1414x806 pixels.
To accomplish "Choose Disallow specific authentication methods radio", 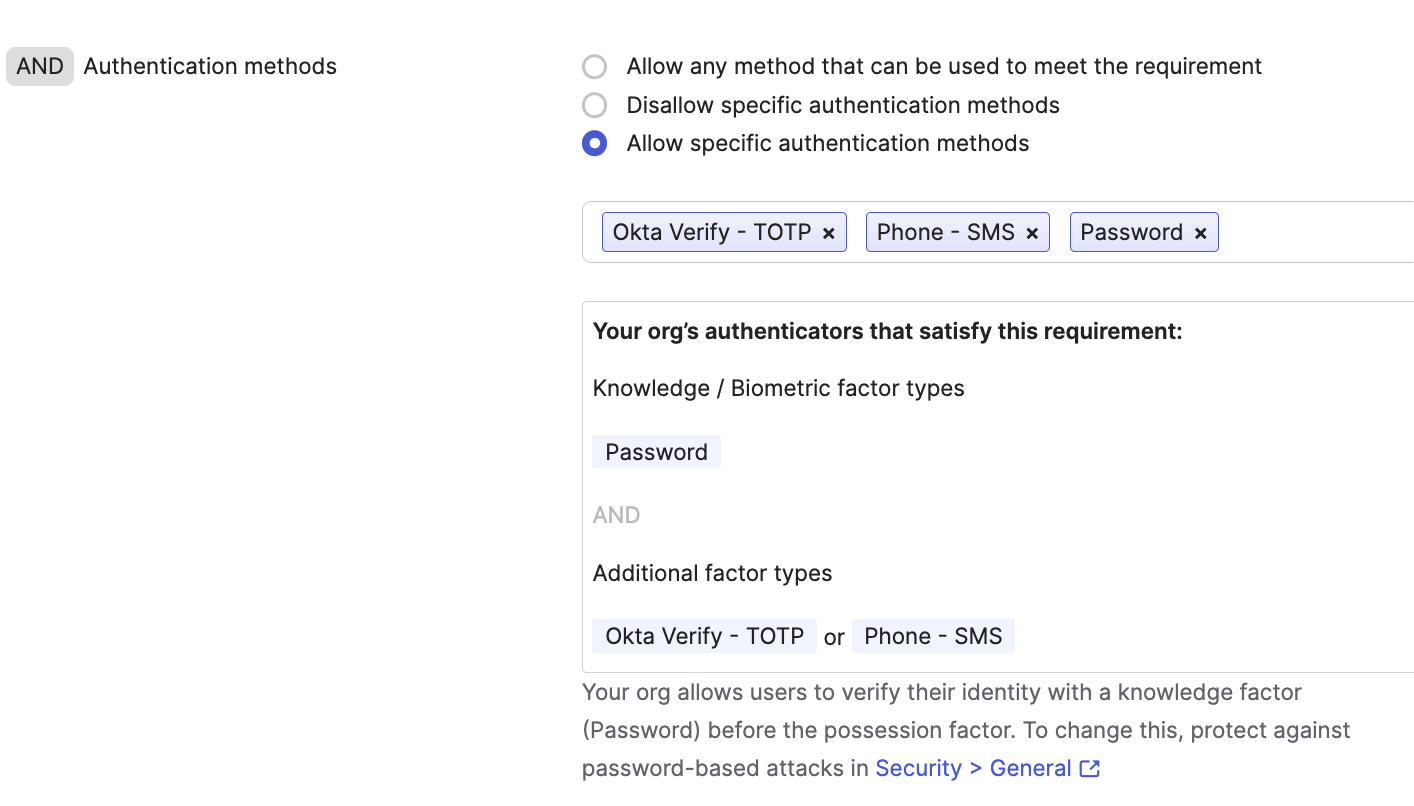I will (595, 105).
